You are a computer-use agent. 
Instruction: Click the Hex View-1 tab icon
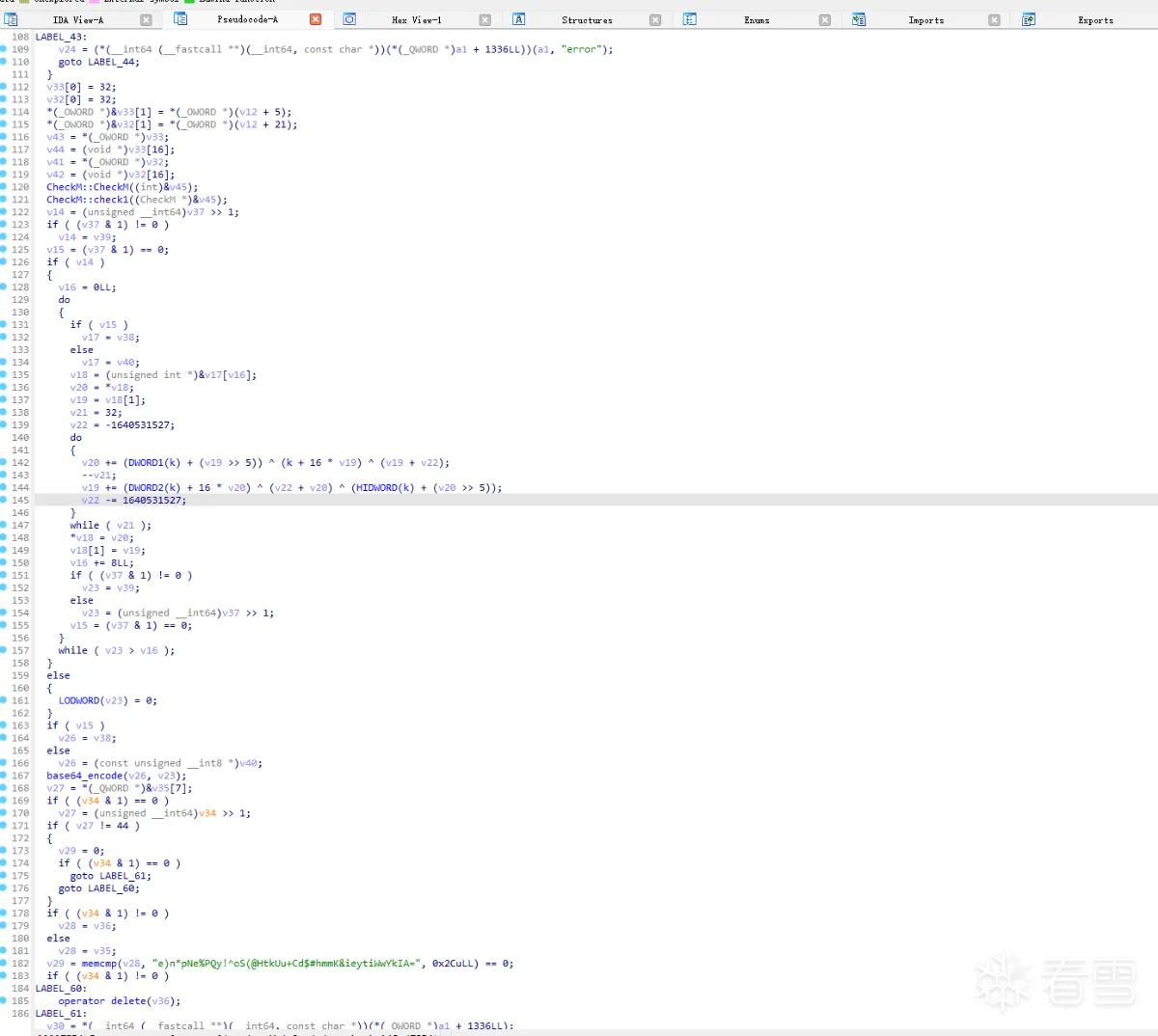tap(349, 19)
